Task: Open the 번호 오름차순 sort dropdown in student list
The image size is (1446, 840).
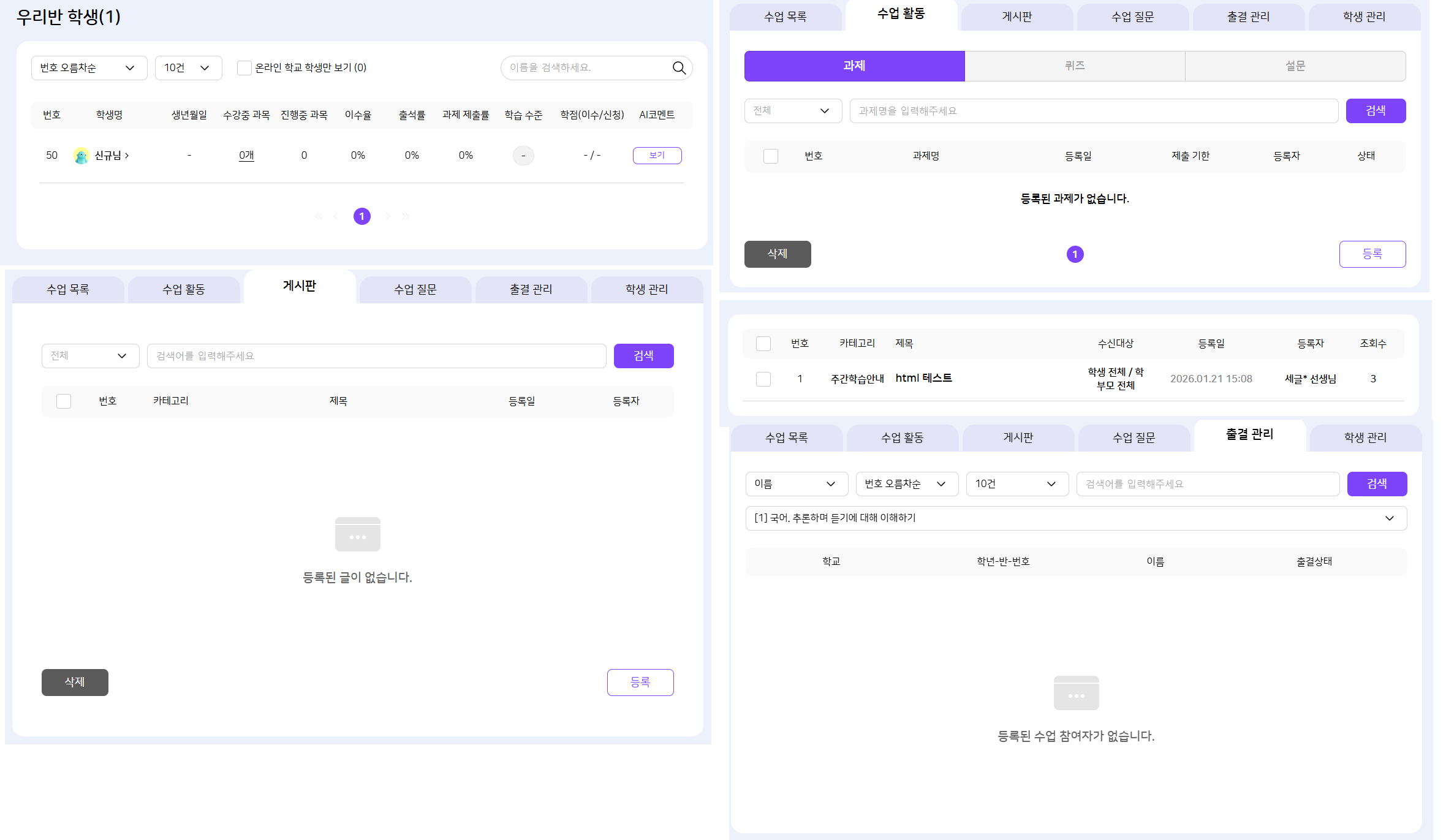Action: [89, 68]
